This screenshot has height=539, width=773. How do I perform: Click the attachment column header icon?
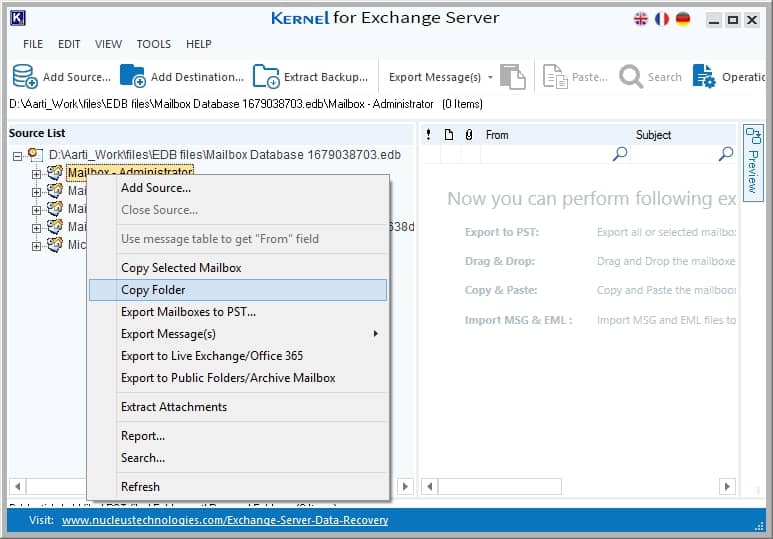point(469,135)
